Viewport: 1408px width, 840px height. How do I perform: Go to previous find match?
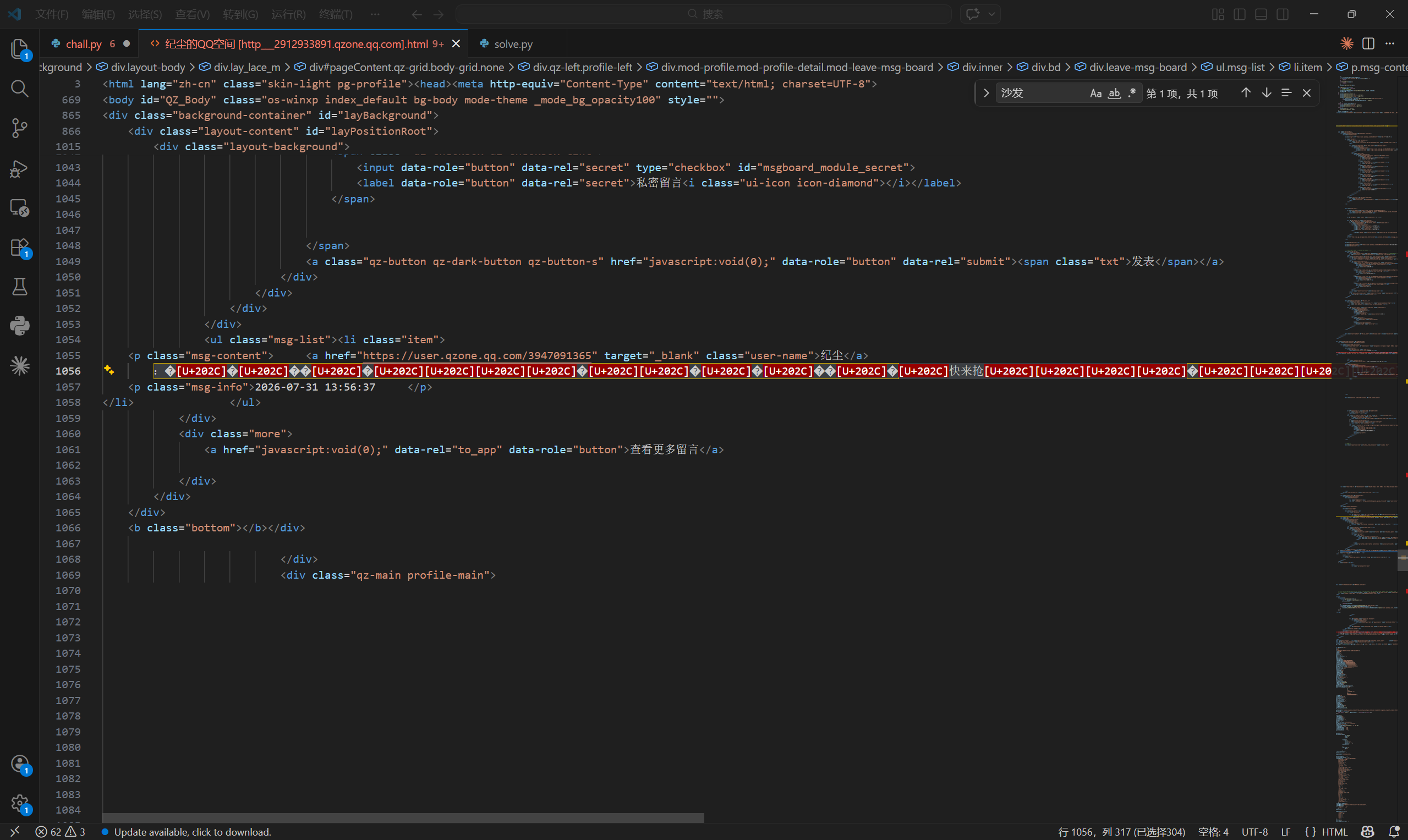pyautogui.click(x=1246, y=93)
